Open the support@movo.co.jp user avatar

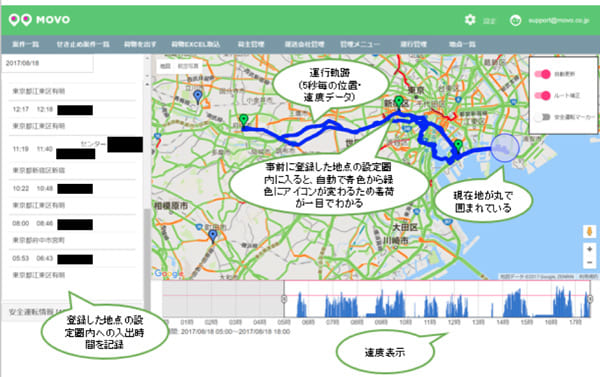515,20
